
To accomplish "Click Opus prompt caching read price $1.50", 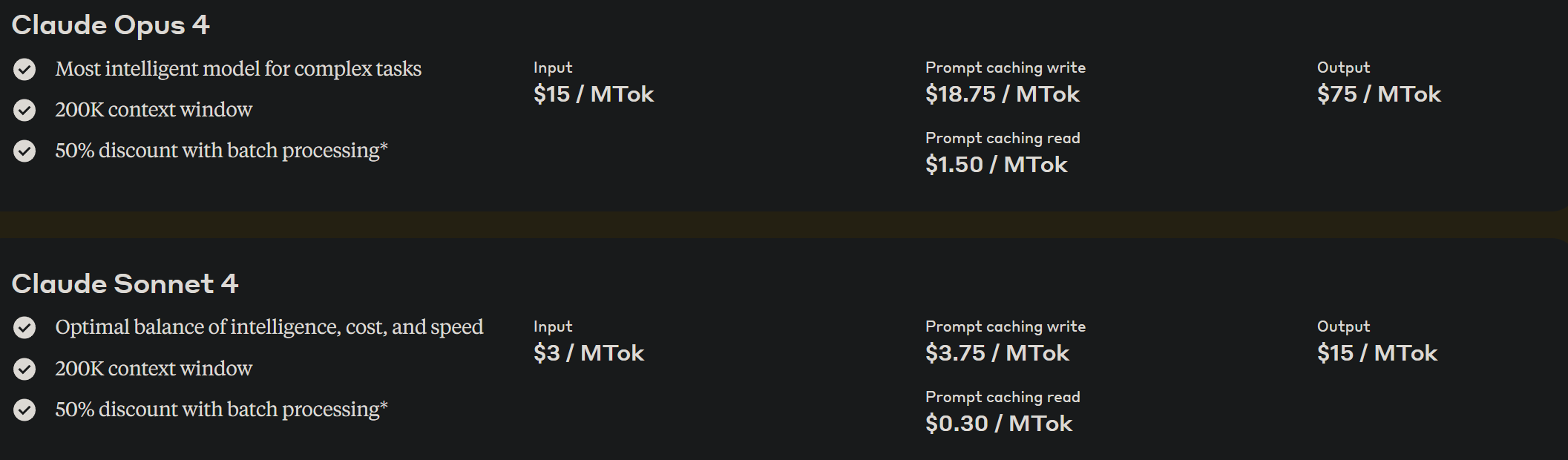I will point(996,165).
